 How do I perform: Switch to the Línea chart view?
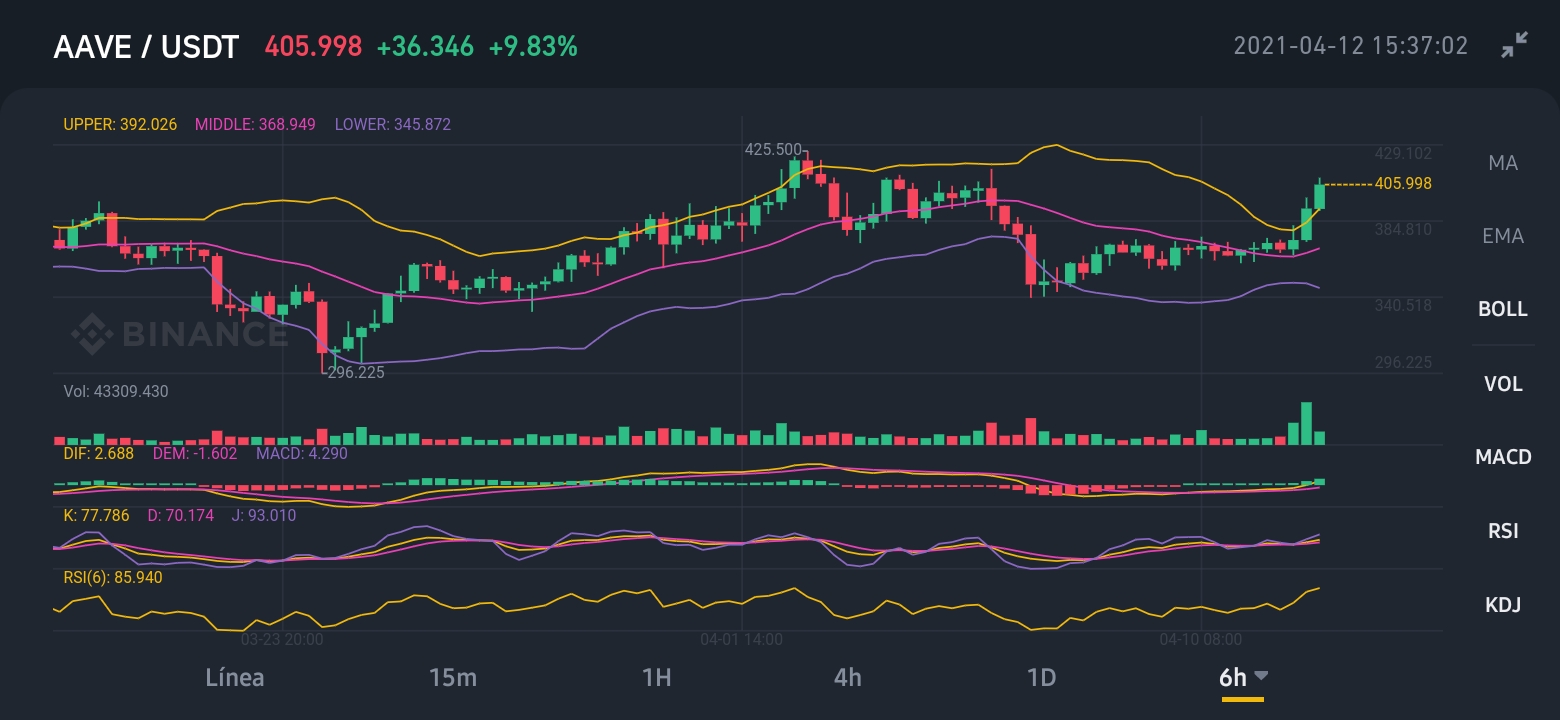pyautogui.click(x=235, y=677)
